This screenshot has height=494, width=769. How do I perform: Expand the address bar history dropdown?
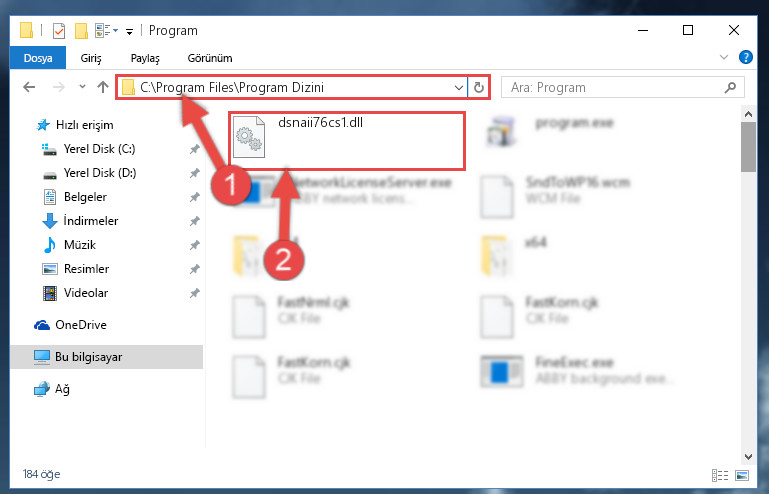pyautogui.click(x=459, y=88)
